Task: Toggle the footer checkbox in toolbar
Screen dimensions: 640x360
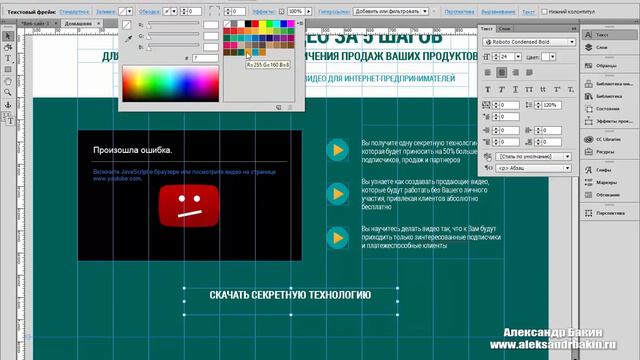Action: [544, 12]
